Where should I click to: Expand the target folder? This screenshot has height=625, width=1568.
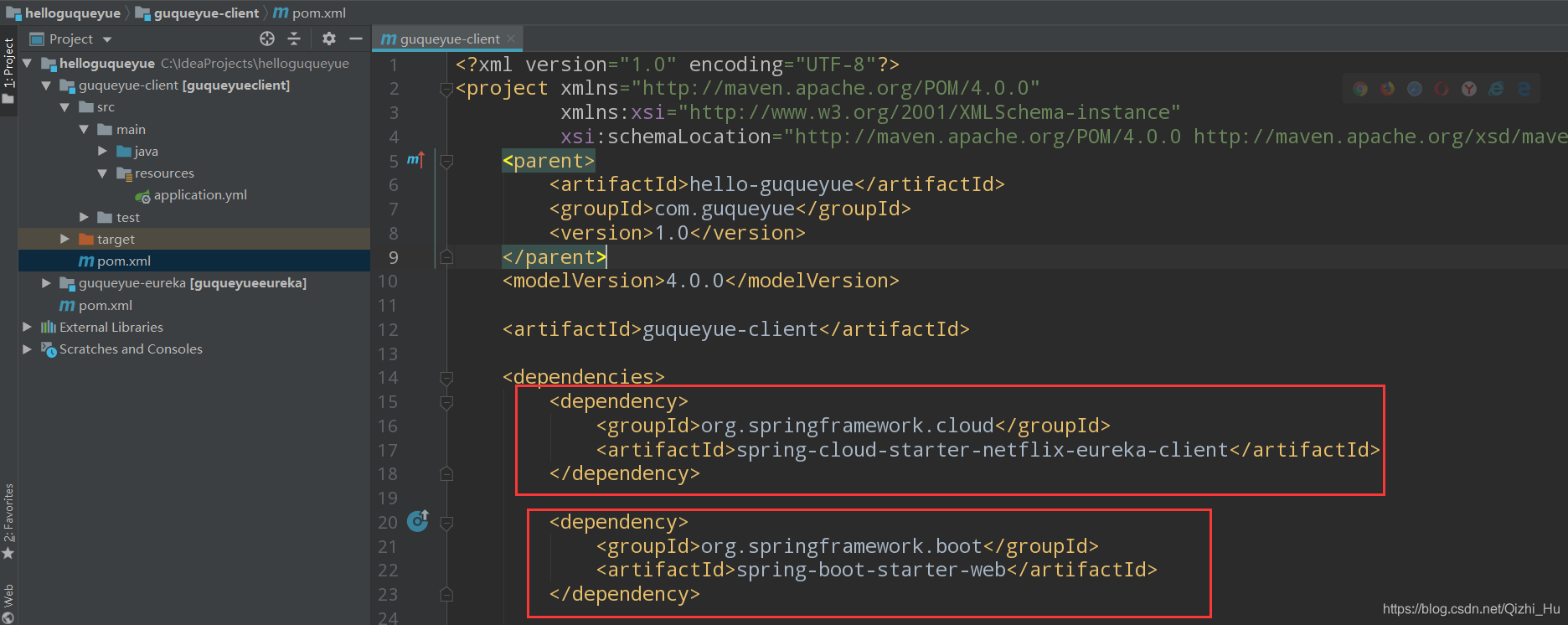65,239
